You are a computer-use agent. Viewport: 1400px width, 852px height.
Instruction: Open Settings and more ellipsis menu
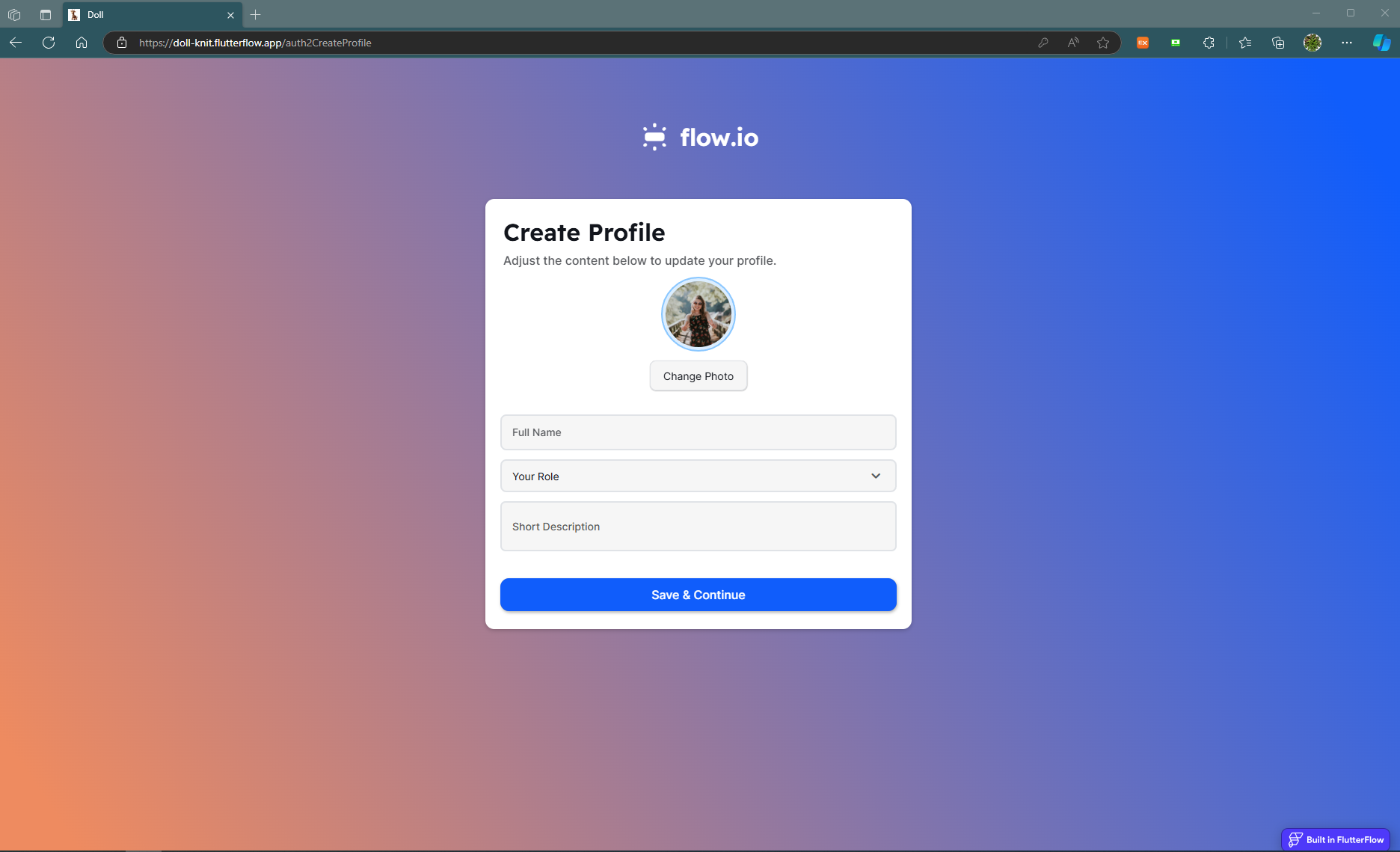pyautogui.click(x=1347, y=43)
